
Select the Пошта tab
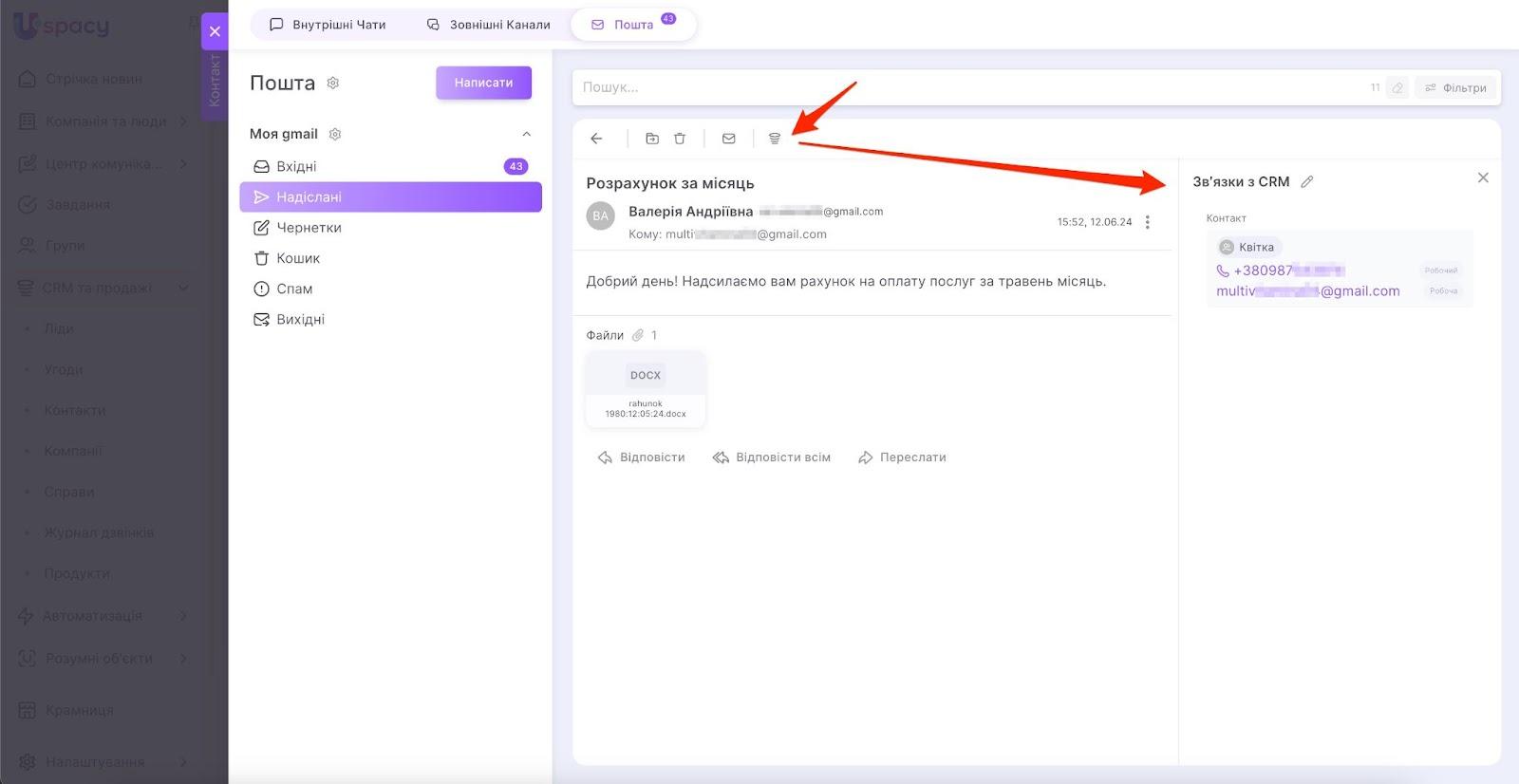(633, 25)
